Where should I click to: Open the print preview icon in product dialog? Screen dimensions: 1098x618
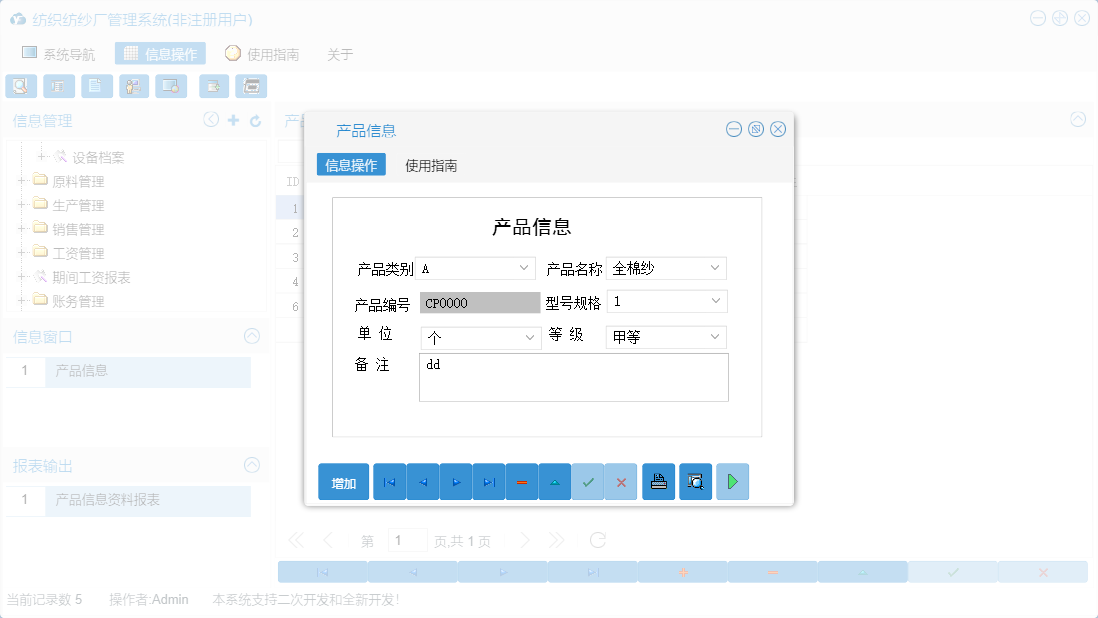click(695, 481)
